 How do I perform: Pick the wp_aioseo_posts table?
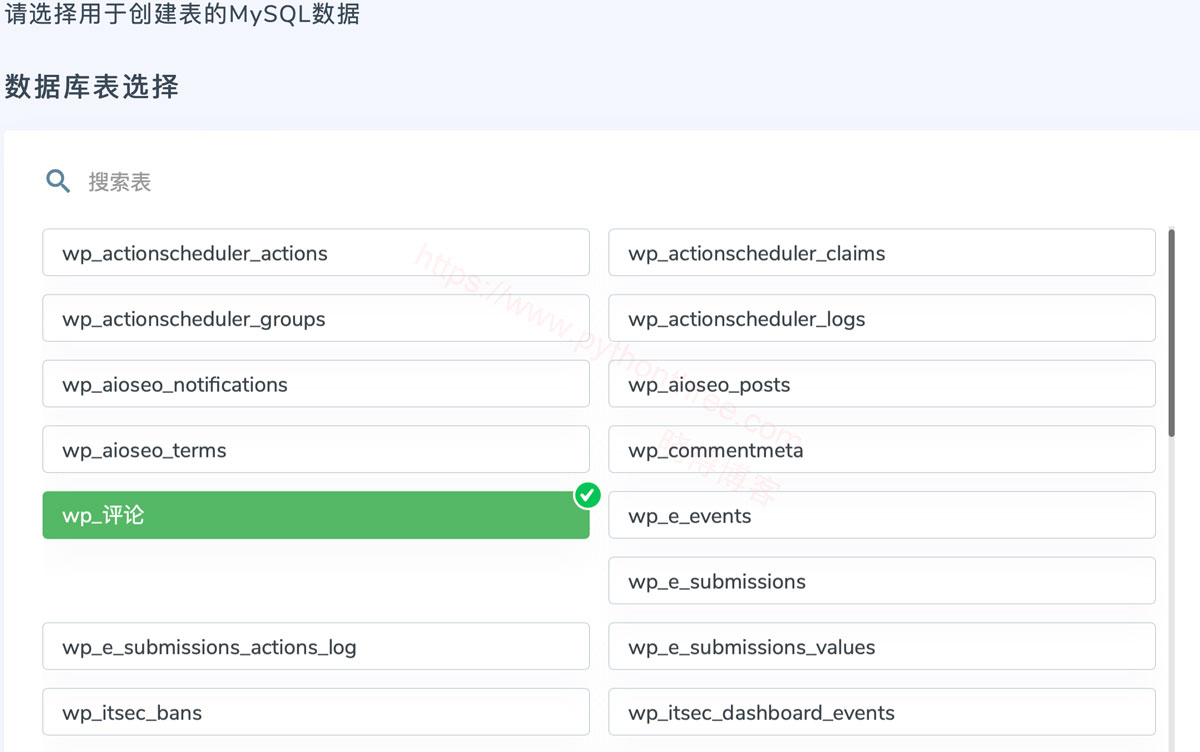[x=881, y=385]
